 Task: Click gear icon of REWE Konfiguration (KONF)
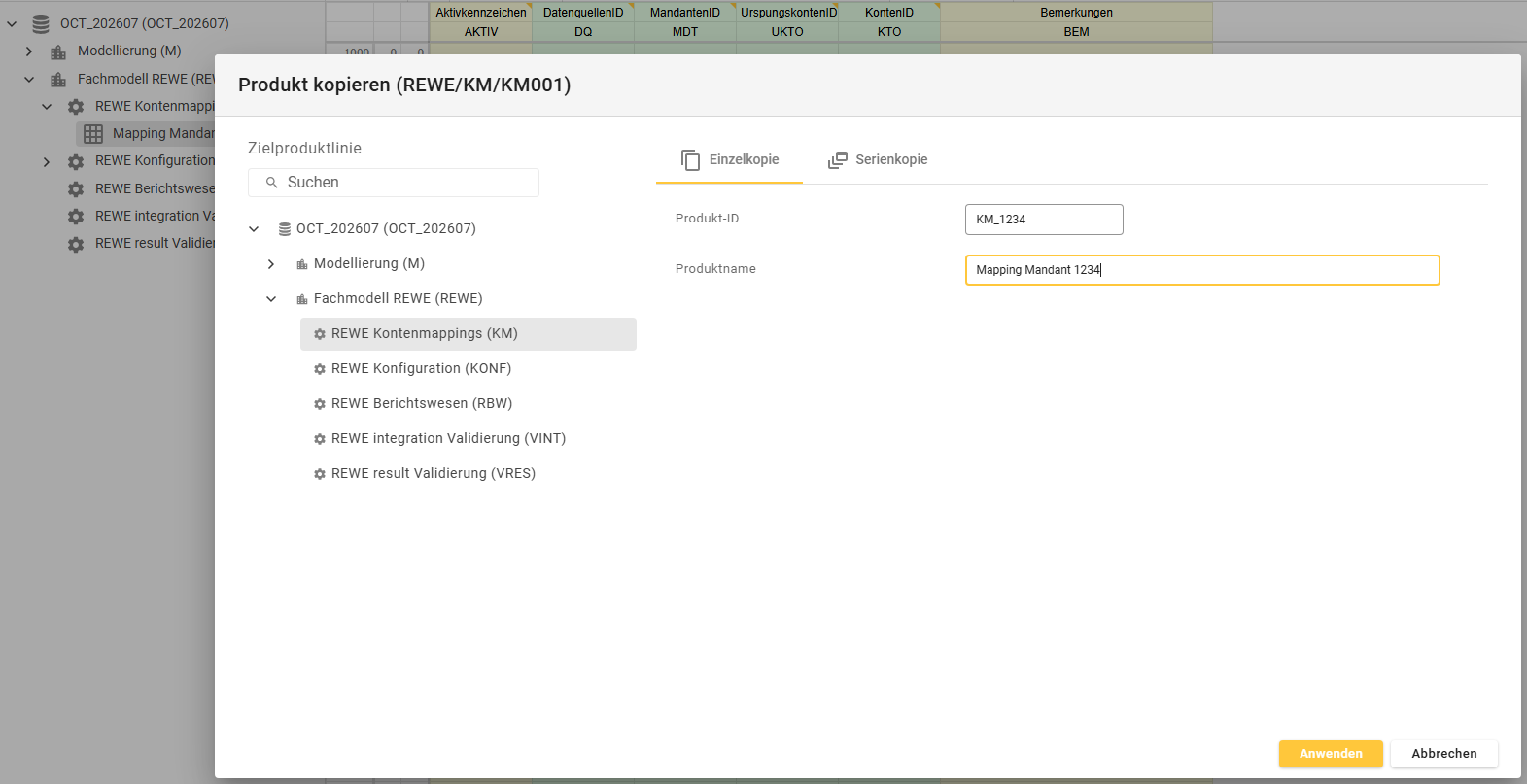[320, 369]
